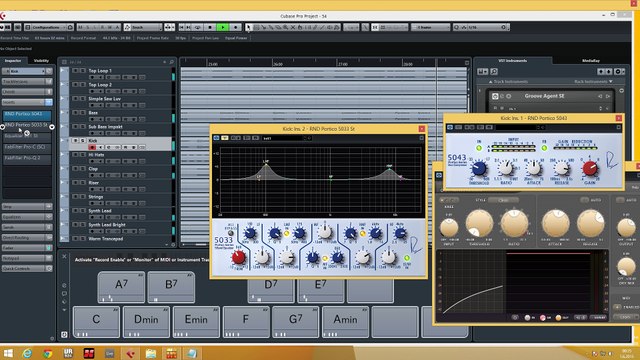Select FabFilter Pro-Q 2 insert slot
Viewport: 640px width, 360px height.
pyautogui.click(x=27, y=159)
